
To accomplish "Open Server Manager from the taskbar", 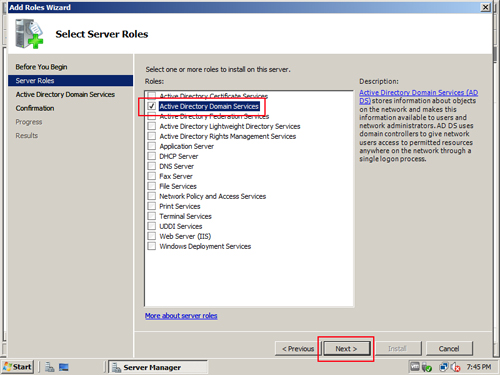I will coord(158,367).
